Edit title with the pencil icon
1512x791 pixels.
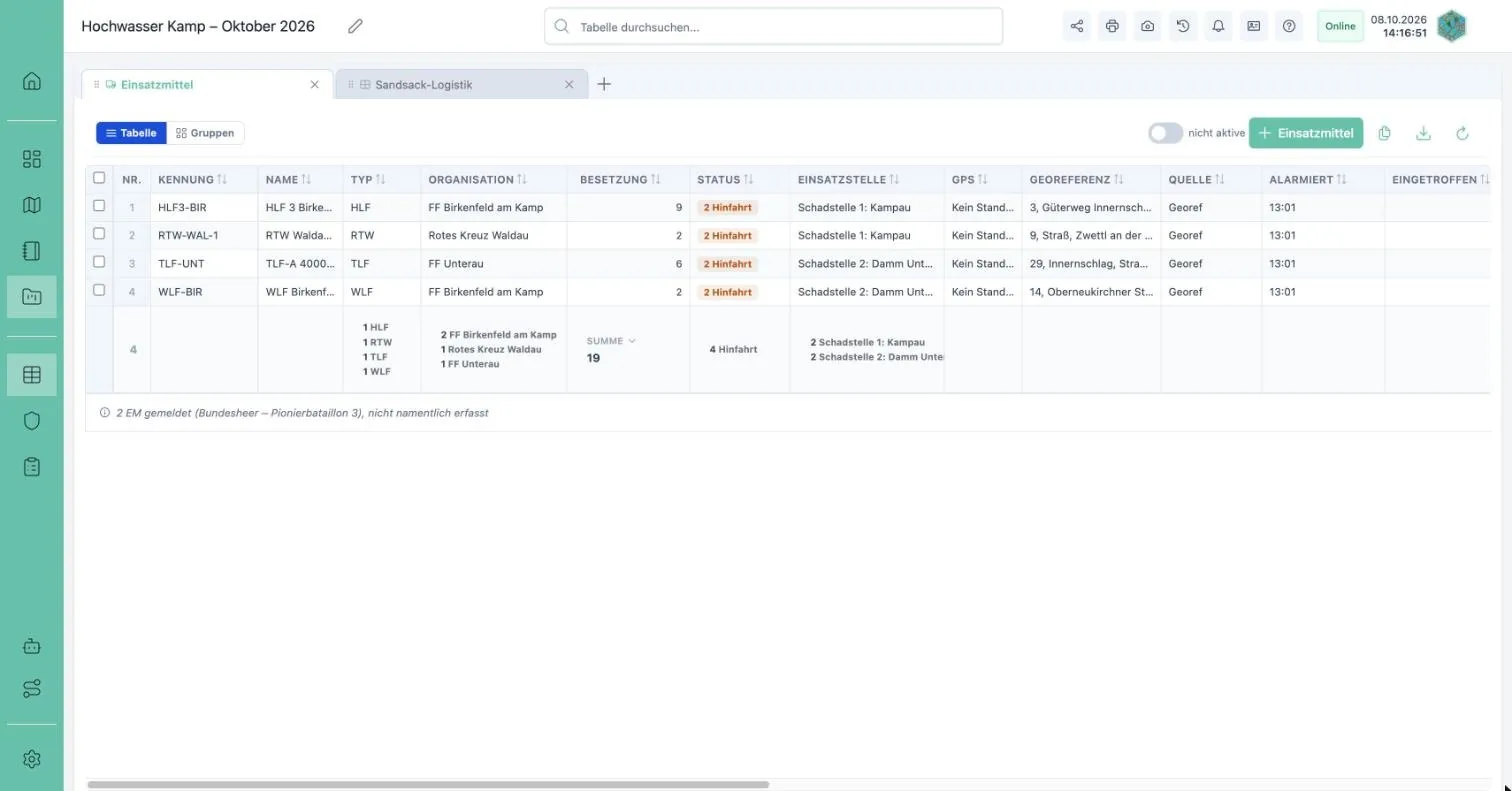(355, 26)
